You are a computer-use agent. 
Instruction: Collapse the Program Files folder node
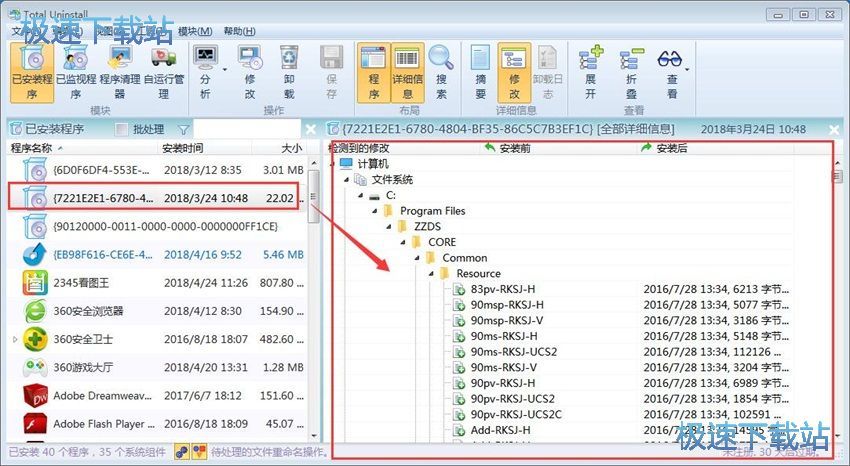pos(375,211)
